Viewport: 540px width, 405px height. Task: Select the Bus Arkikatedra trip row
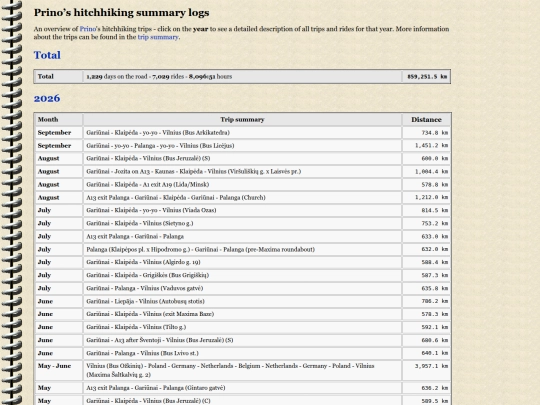pos(242,133)
